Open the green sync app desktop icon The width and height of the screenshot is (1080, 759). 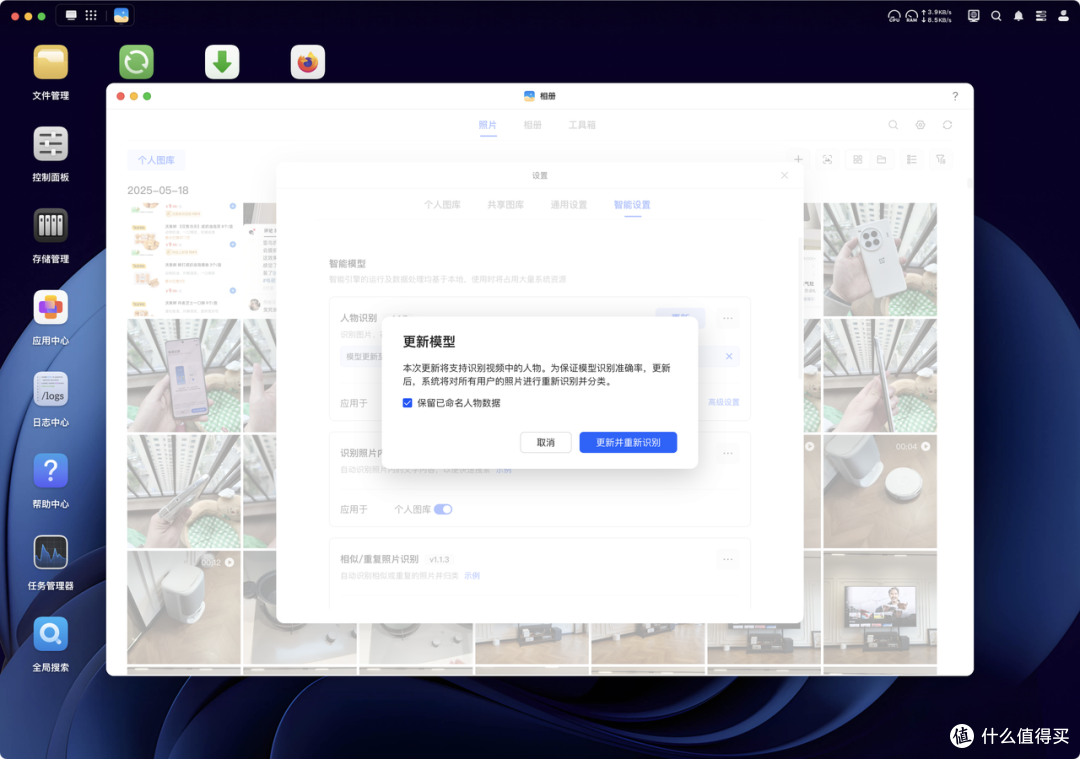pos(136,63)
